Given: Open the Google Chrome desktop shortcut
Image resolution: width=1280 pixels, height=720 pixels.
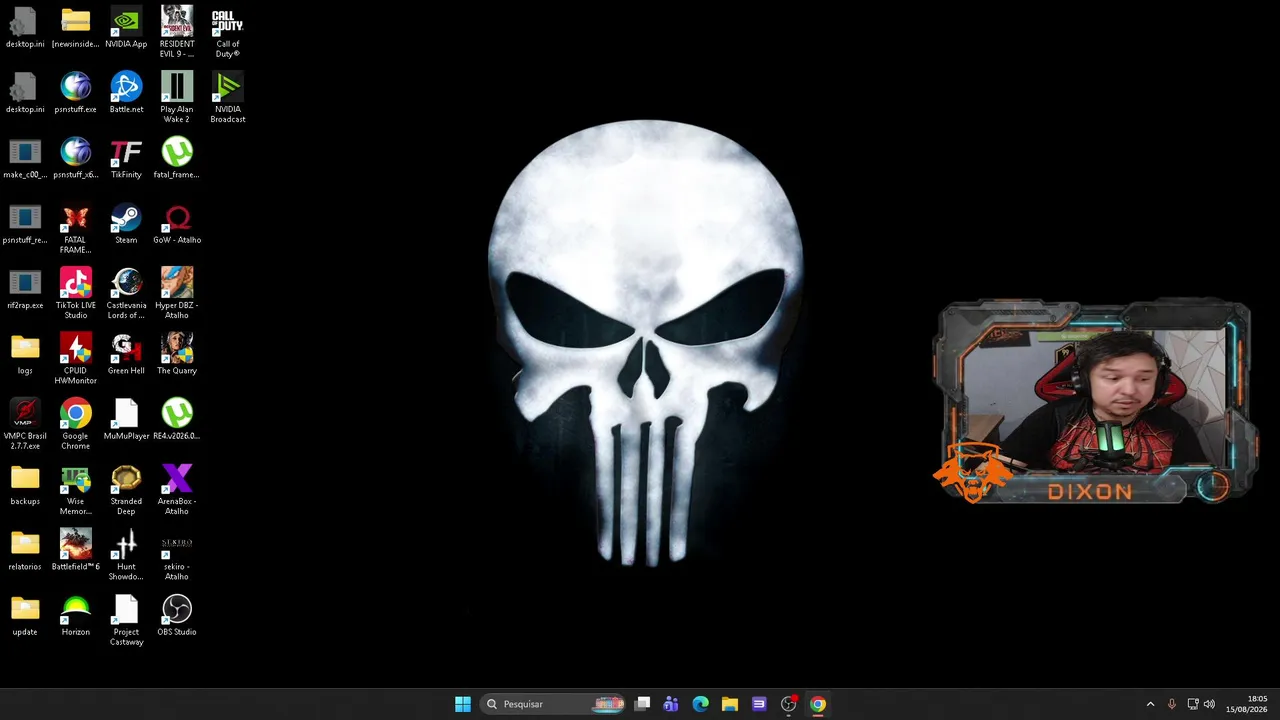Looking at the screenshot, I should [x=75, y=423].
